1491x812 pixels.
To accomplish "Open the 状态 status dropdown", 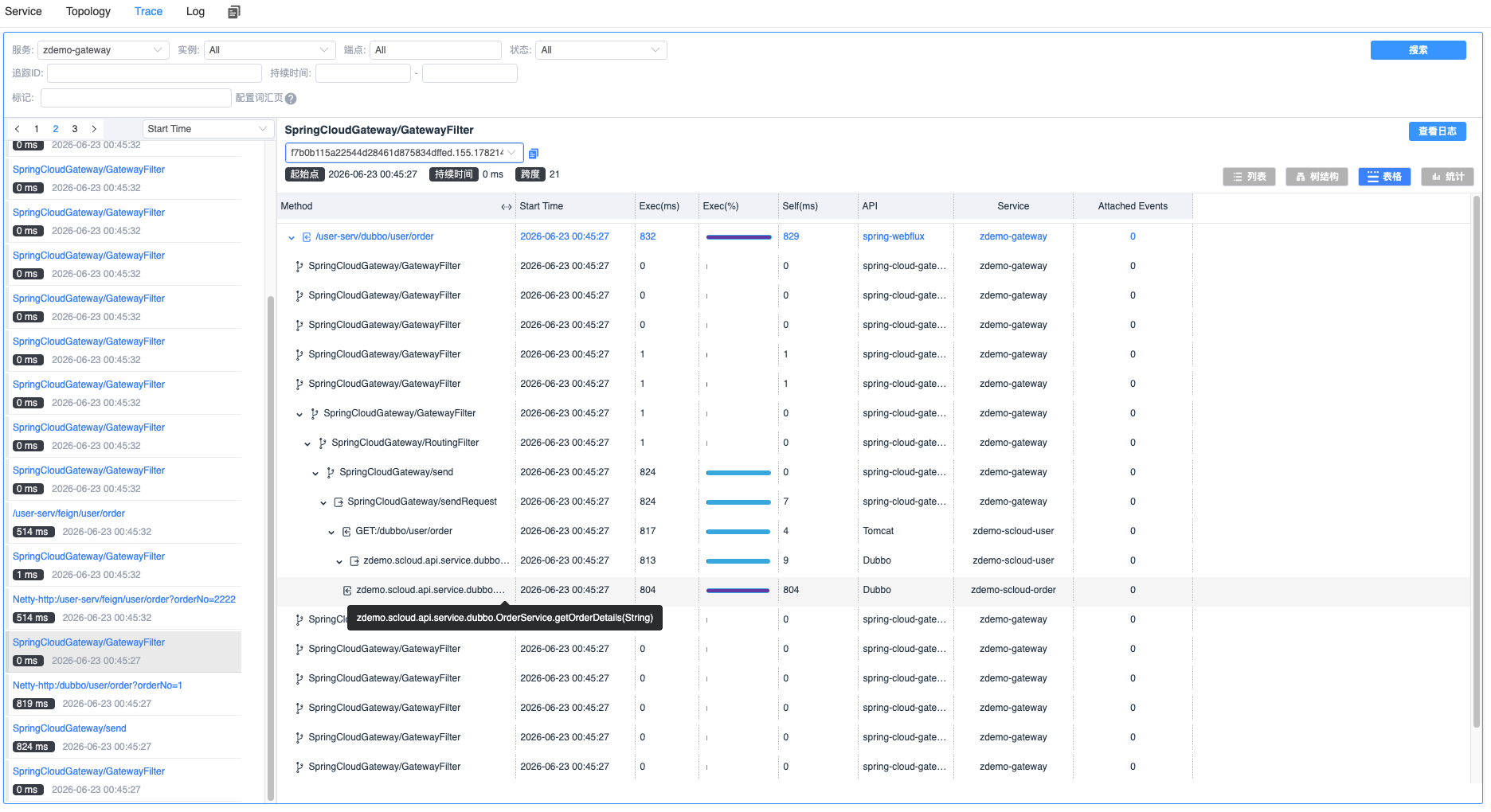I will click(601, 50).
